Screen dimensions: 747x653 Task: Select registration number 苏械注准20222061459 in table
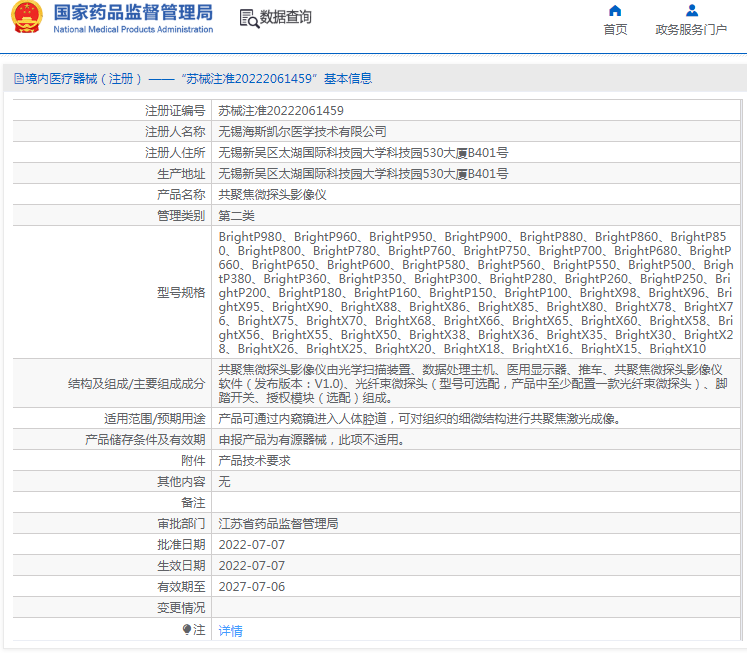coord(281,111)
